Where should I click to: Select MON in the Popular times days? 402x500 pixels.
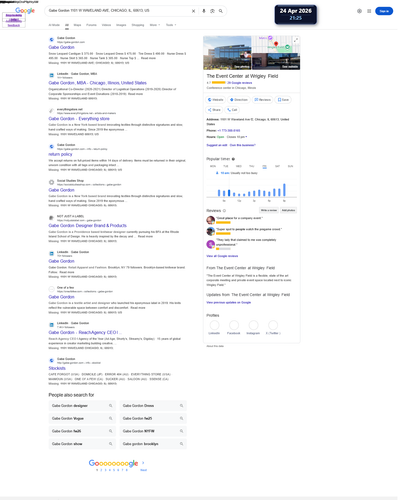(213, 166)
